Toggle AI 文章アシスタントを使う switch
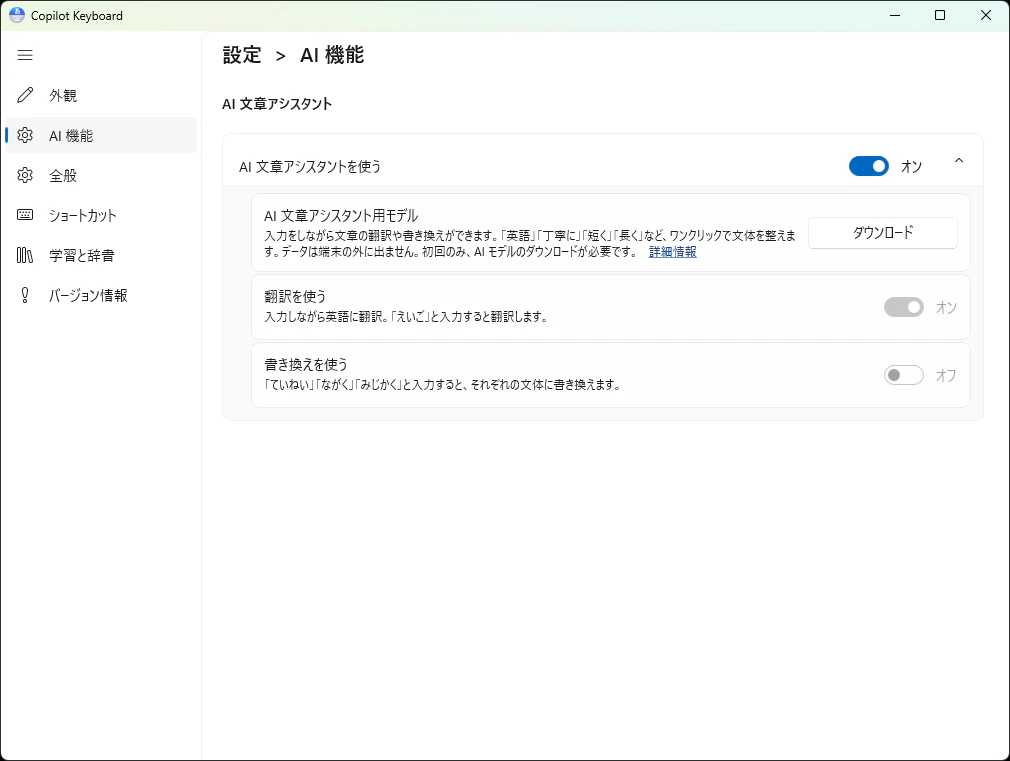The width and height of the screenshot is (1010, 761). pos(868,166)
